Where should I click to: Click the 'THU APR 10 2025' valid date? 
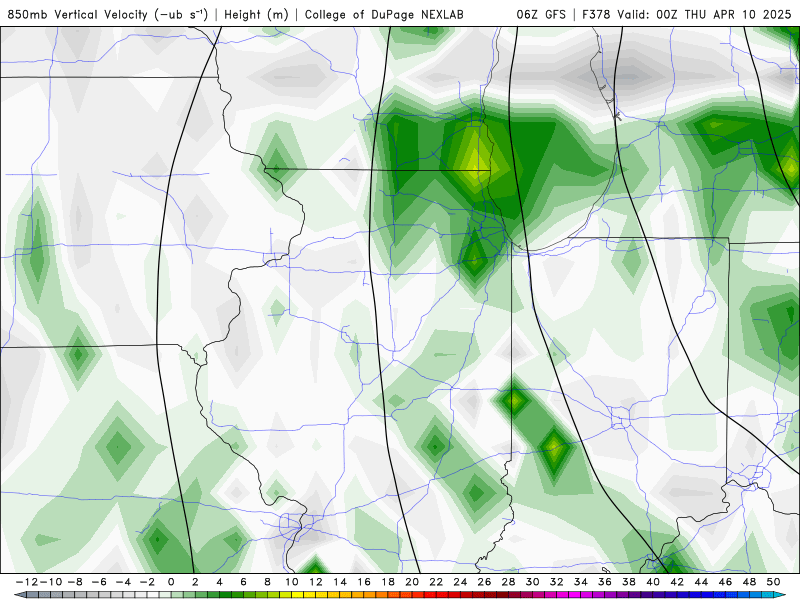click(738, 14)
